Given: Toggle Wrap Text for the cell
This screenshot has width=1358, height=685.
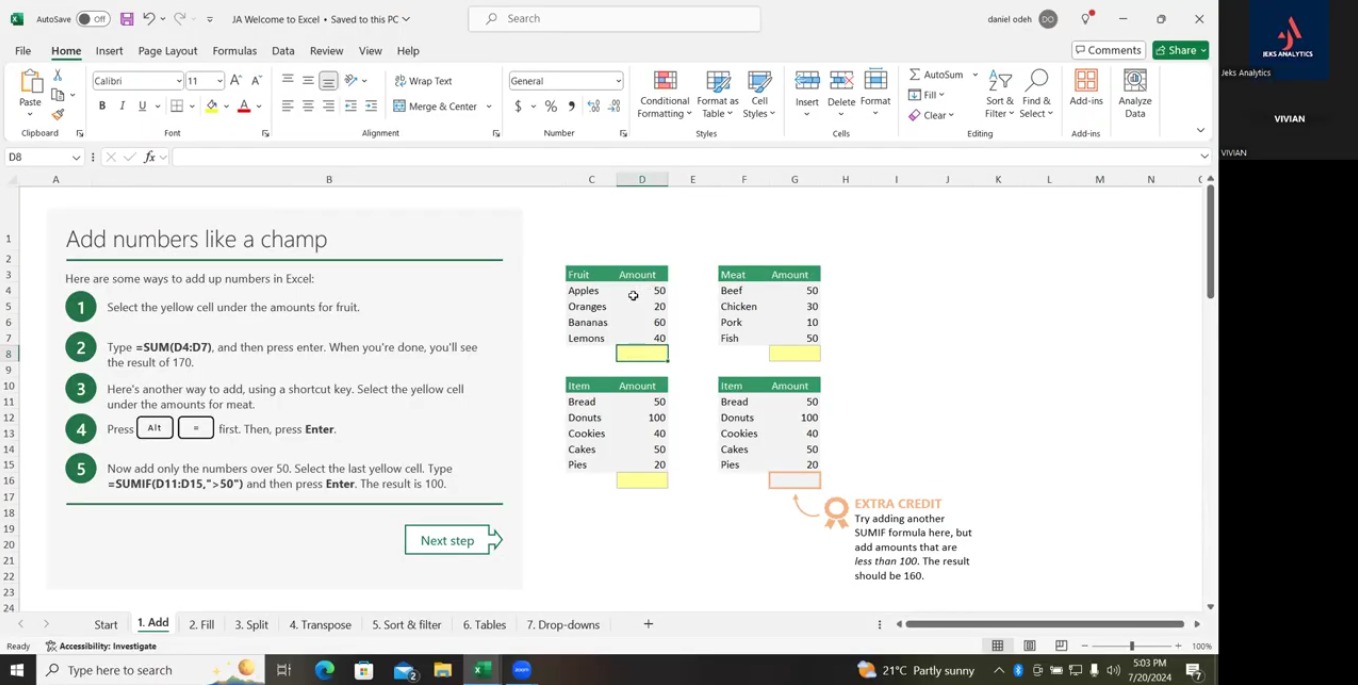Looking at the screenshot, I should coord(423,81).
